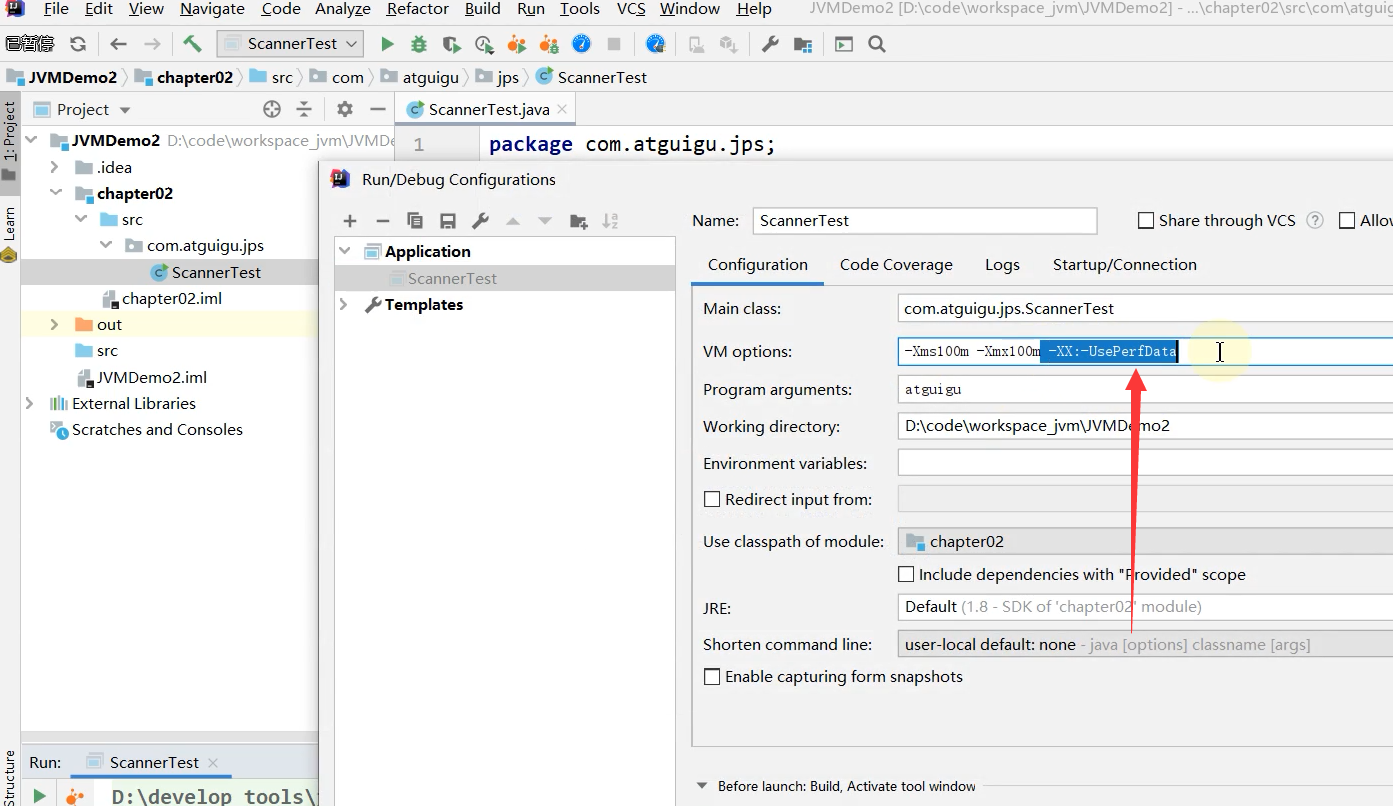Close the ScannerTest.java editor tab

coord(562,109)
